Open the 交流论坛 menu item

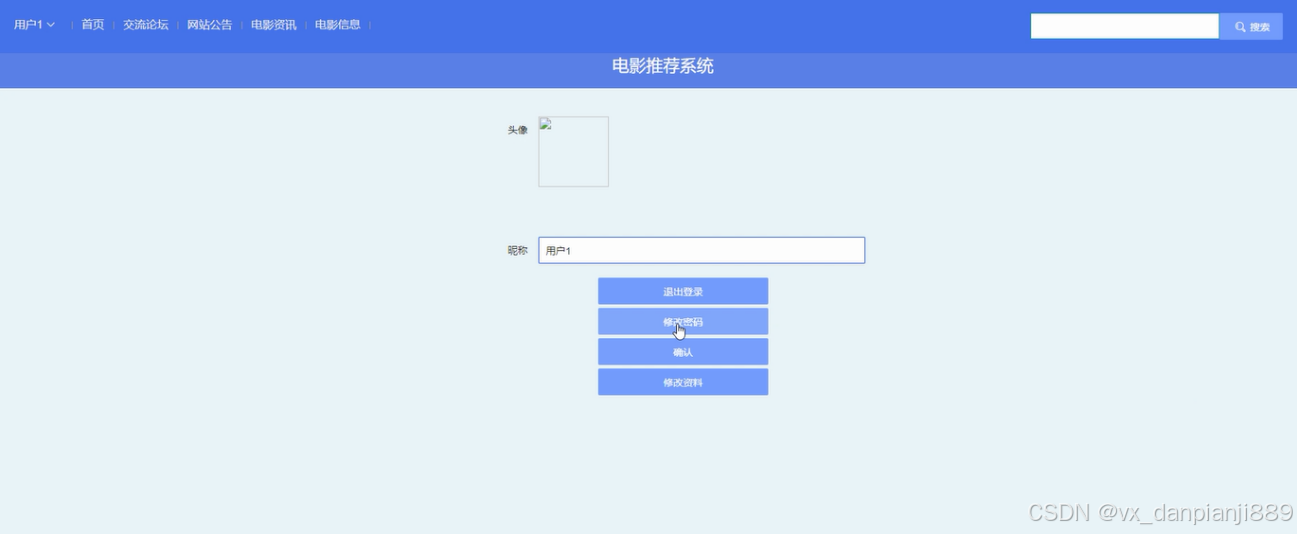pos(146,25)
